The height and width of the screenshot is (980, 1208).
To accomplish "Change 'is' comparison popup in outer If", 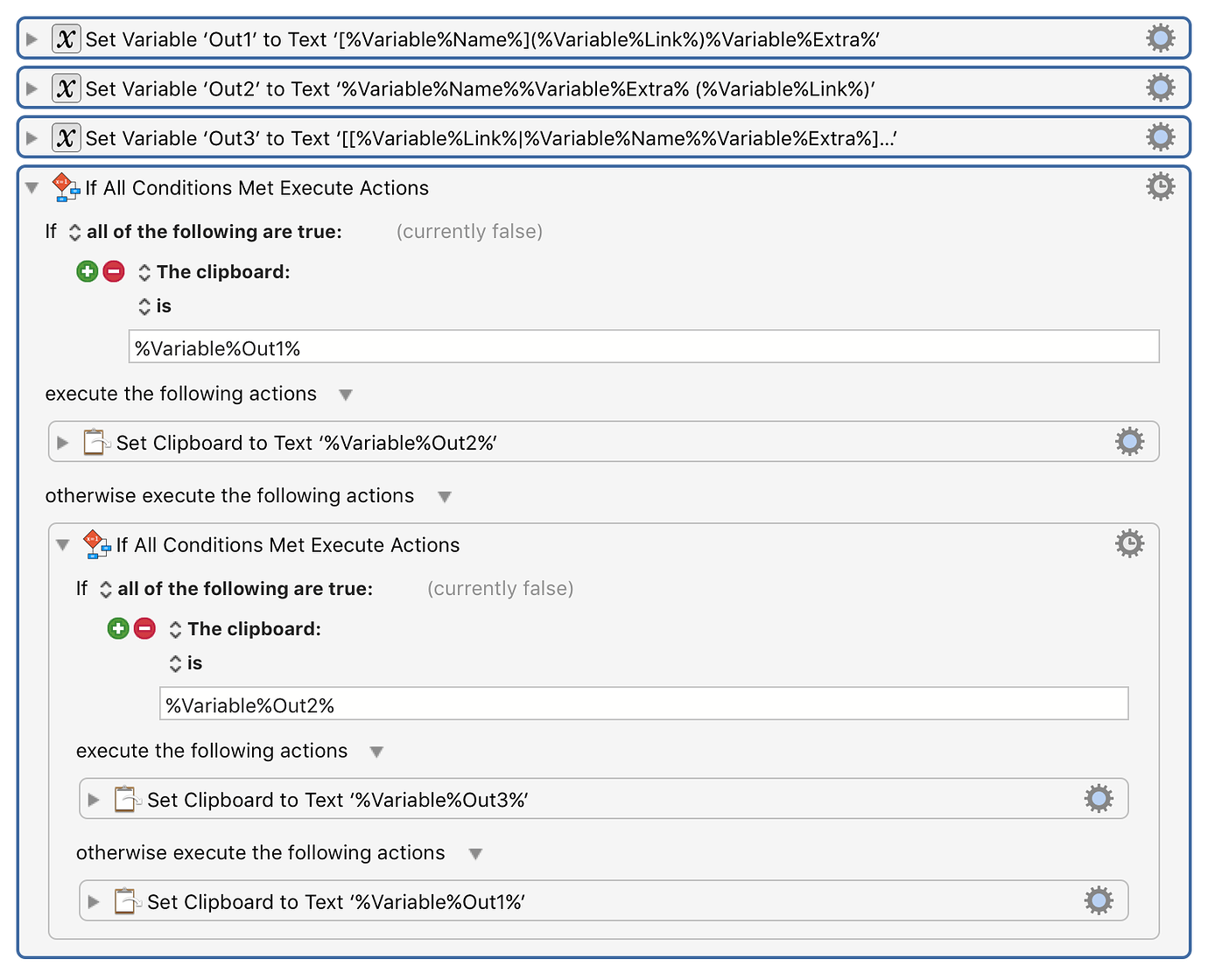I will pyautogui.click(x=155, y=306).
